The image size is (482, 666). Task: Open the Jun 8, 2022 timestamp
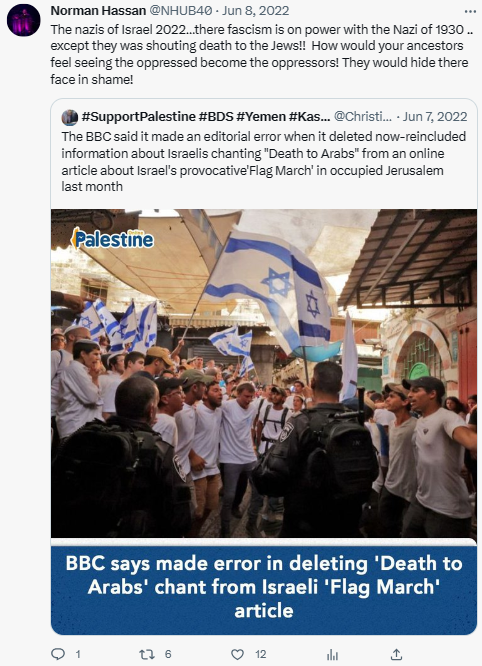click(256, 11)
